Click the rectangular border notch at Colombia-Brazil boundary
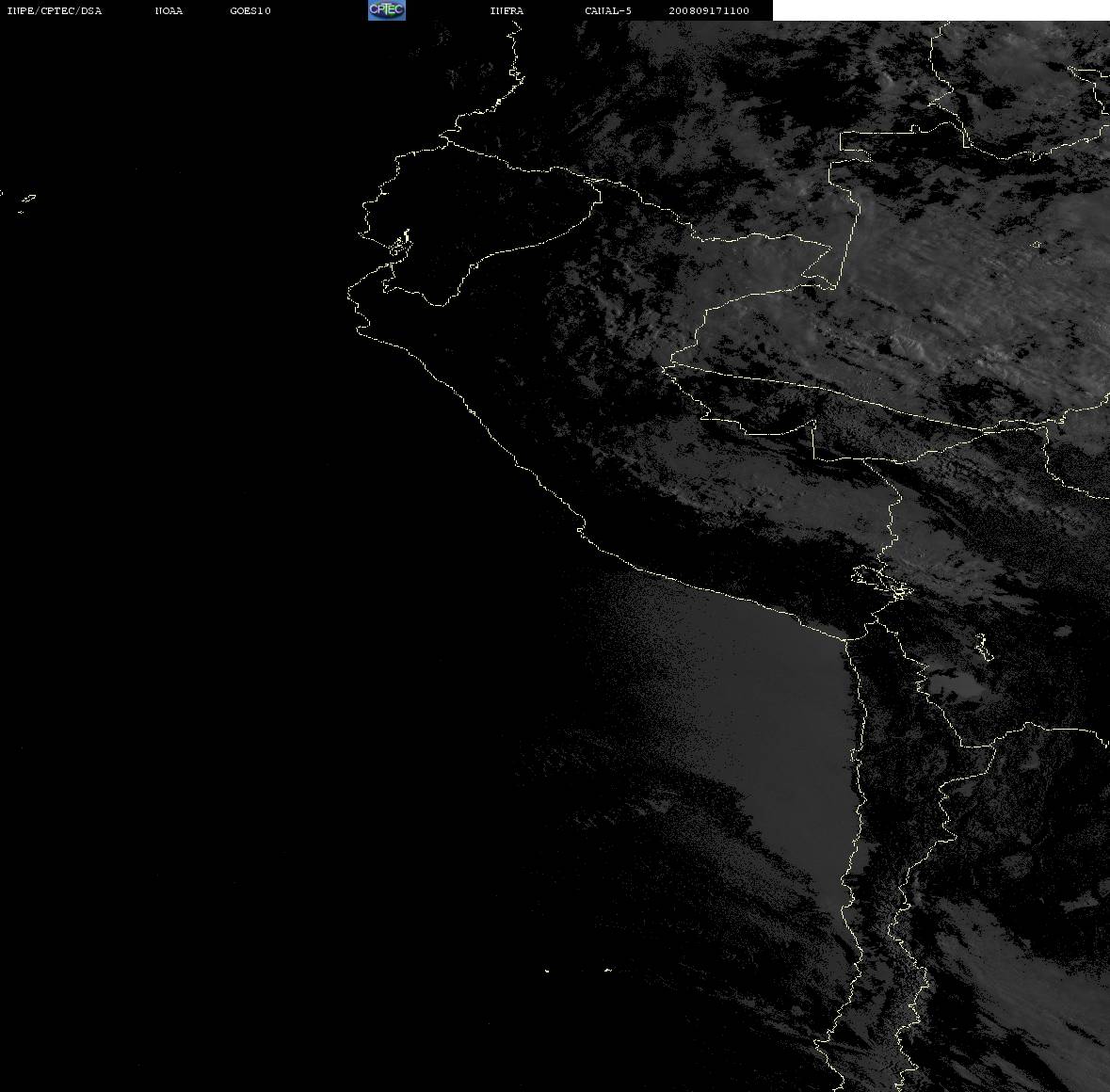This screenshot has width=1110, height=1092. coord(855,147)
